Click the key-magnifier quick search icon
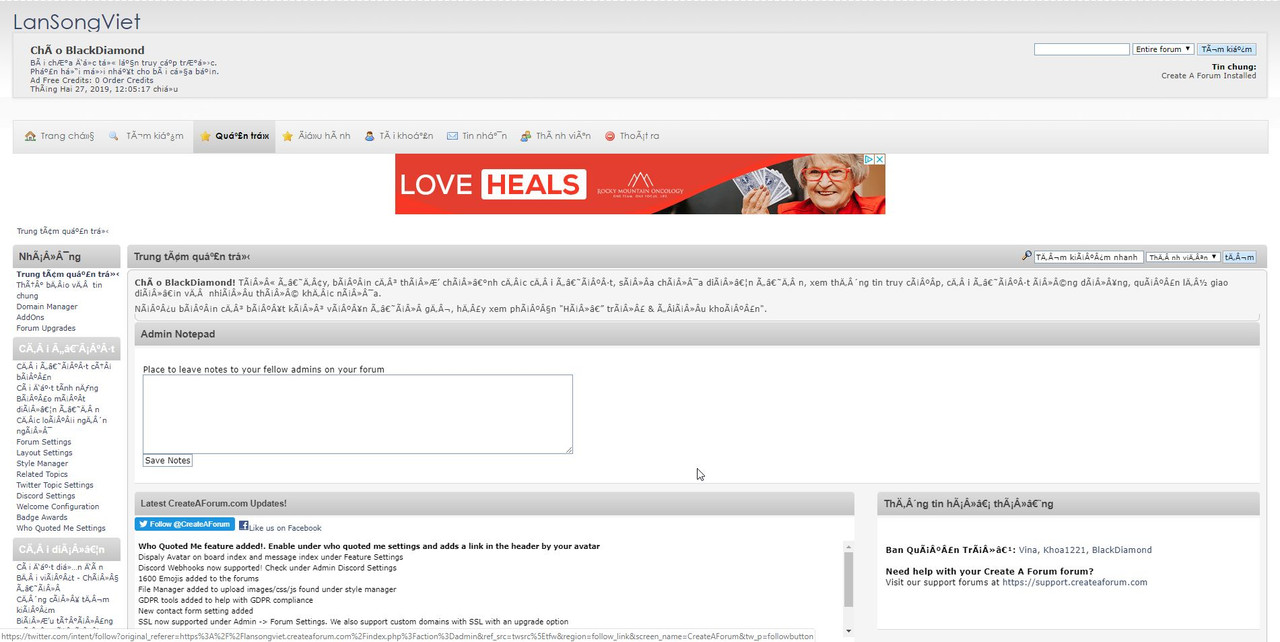The width and height of the screenshot is (1280, 642). (x=1026, y=256)
